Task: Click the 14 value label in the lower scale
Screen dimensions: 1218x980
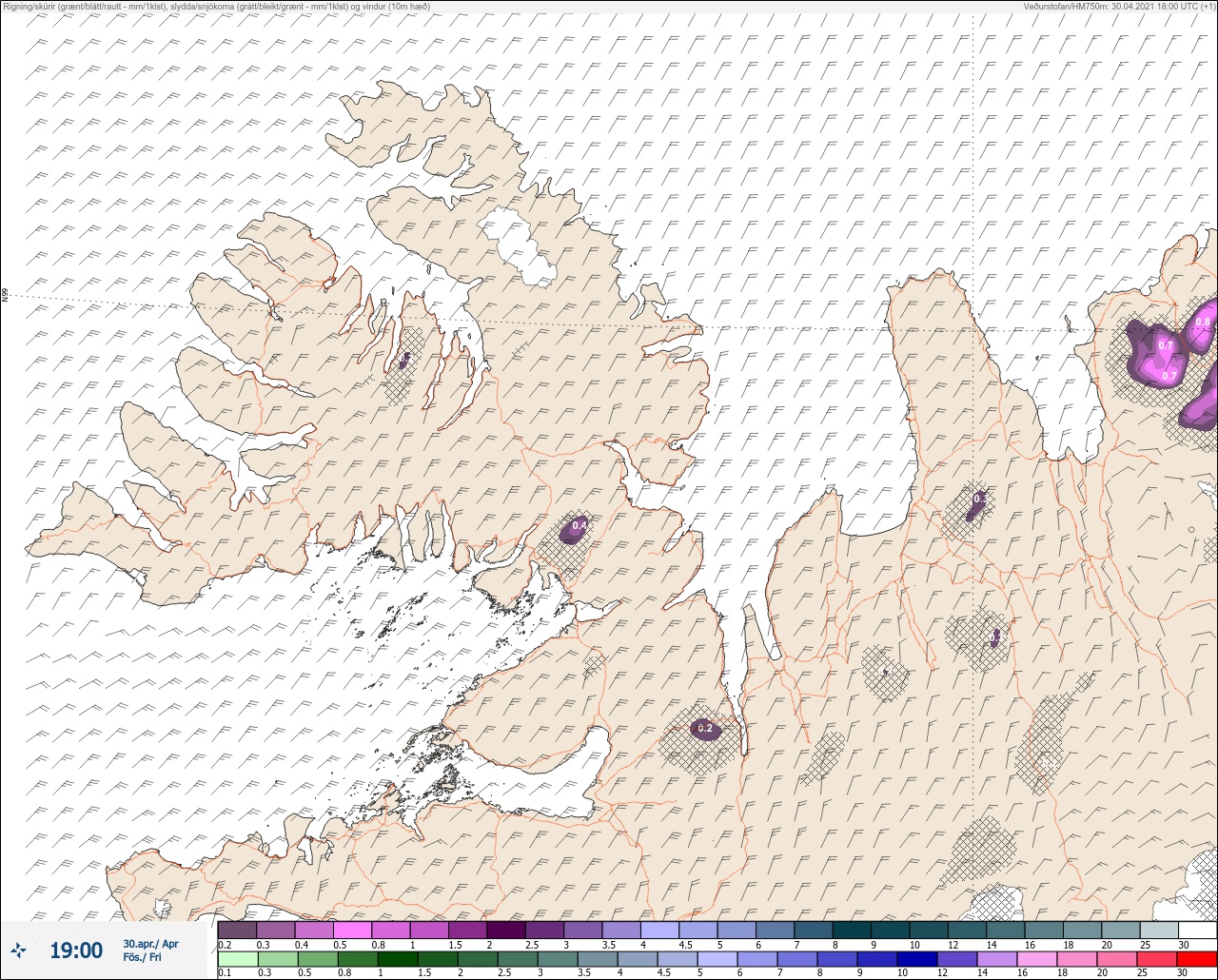Action: click(x=982, y=972)
